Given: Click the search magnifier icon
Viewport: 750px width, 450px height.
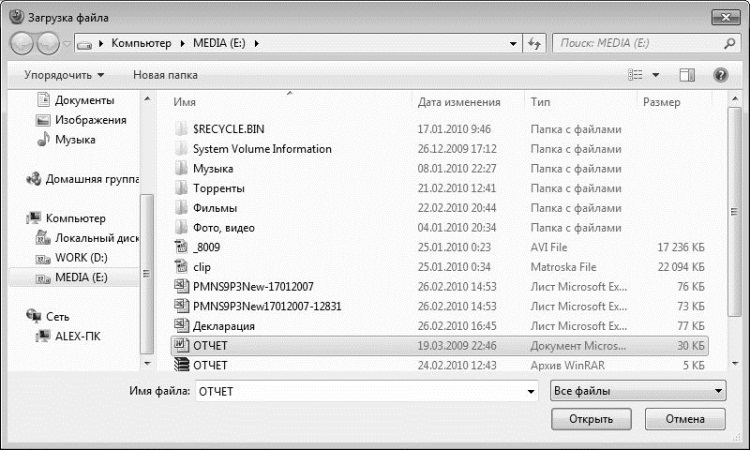Looking at the screenshot, I should [x=729, y=44].
